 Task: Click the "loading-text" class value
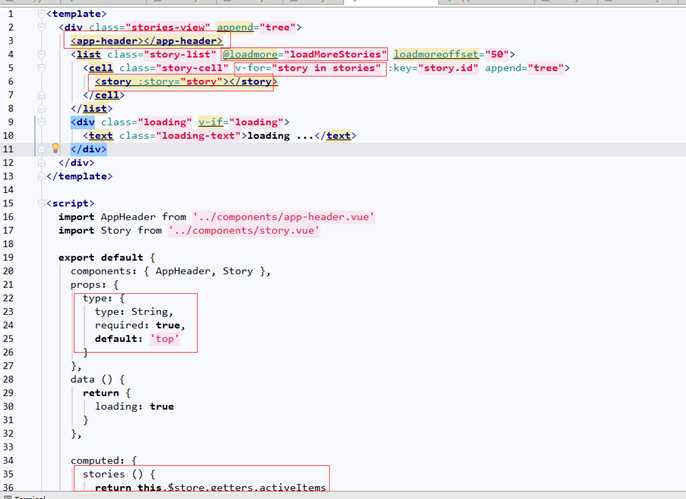point(199,136)
